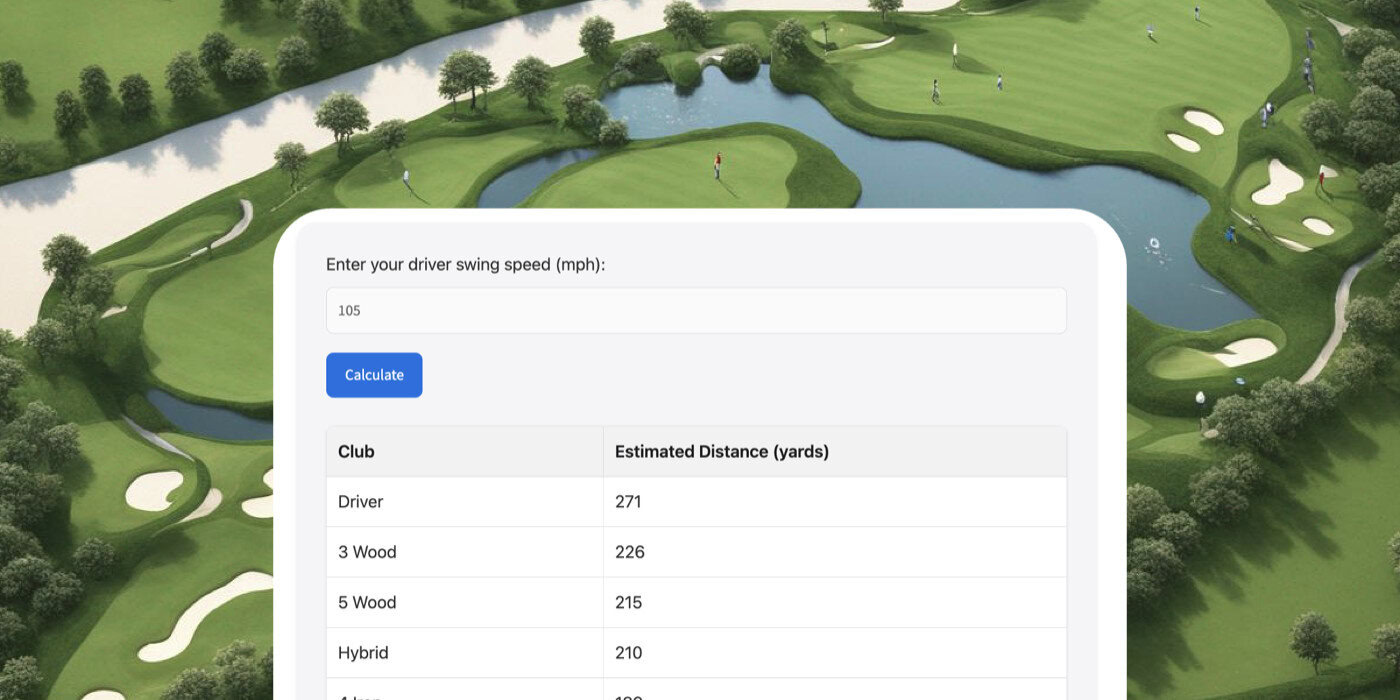This screenshot has width=1400, height=700.
Task: Click the Club column header
Action: 356,451
